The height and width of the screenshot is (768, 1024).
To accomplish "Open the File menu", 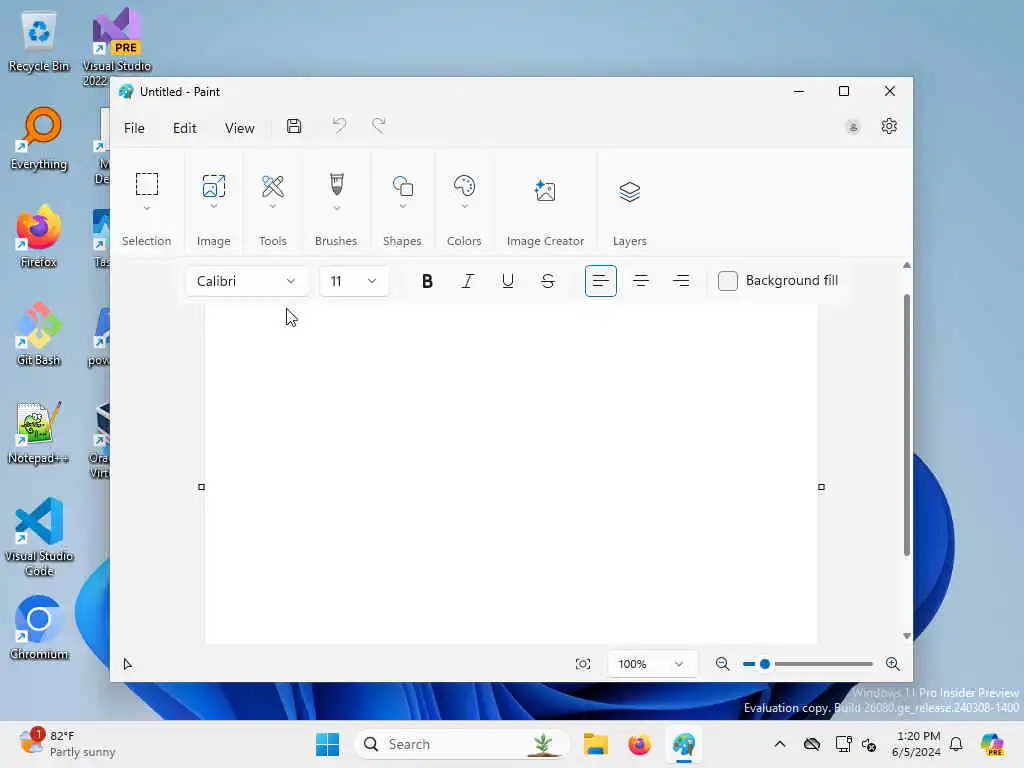I will (x=134, y=128).
